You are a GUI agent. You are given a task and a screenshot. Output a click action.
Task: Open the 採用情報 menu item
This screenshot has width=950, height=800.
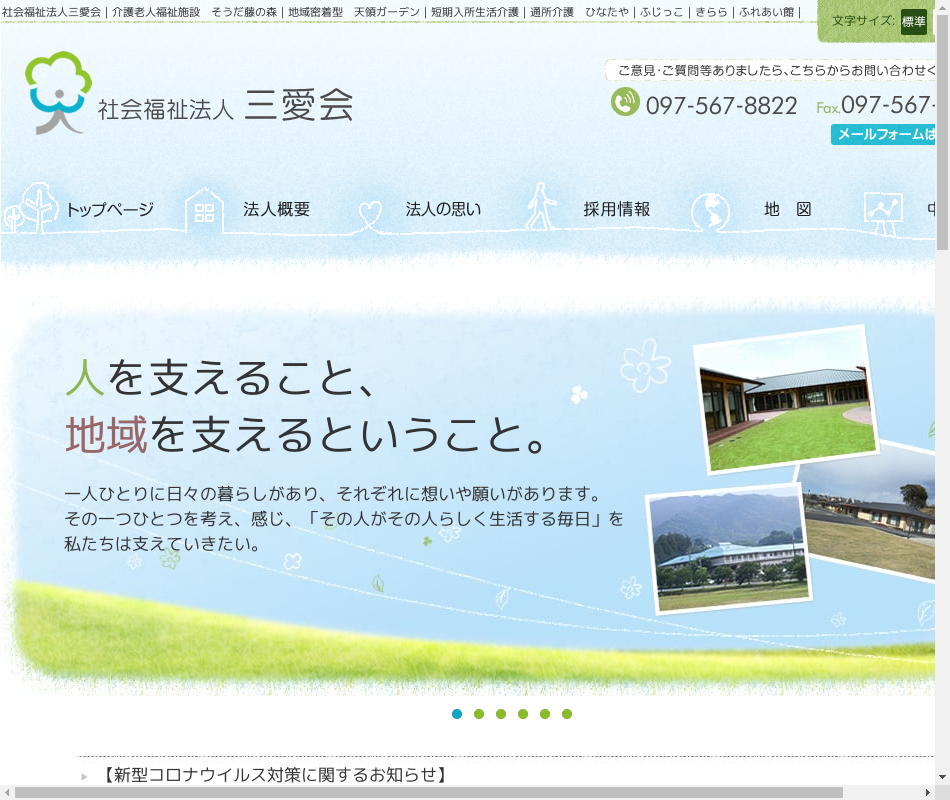click(616, 210)
